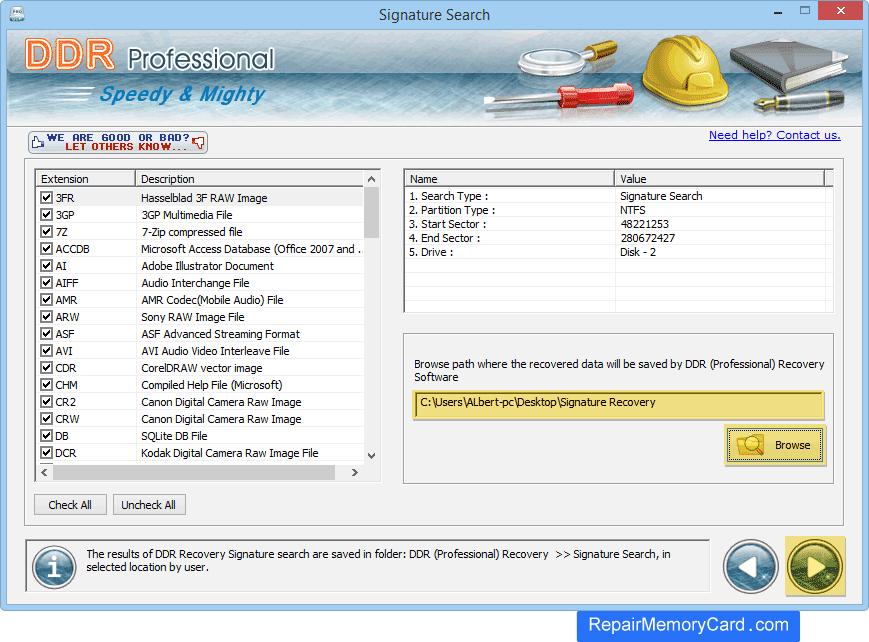Maximize the Signature Search window
The image size is (869, 642).
pyautogui.click(x=805, y=11)
